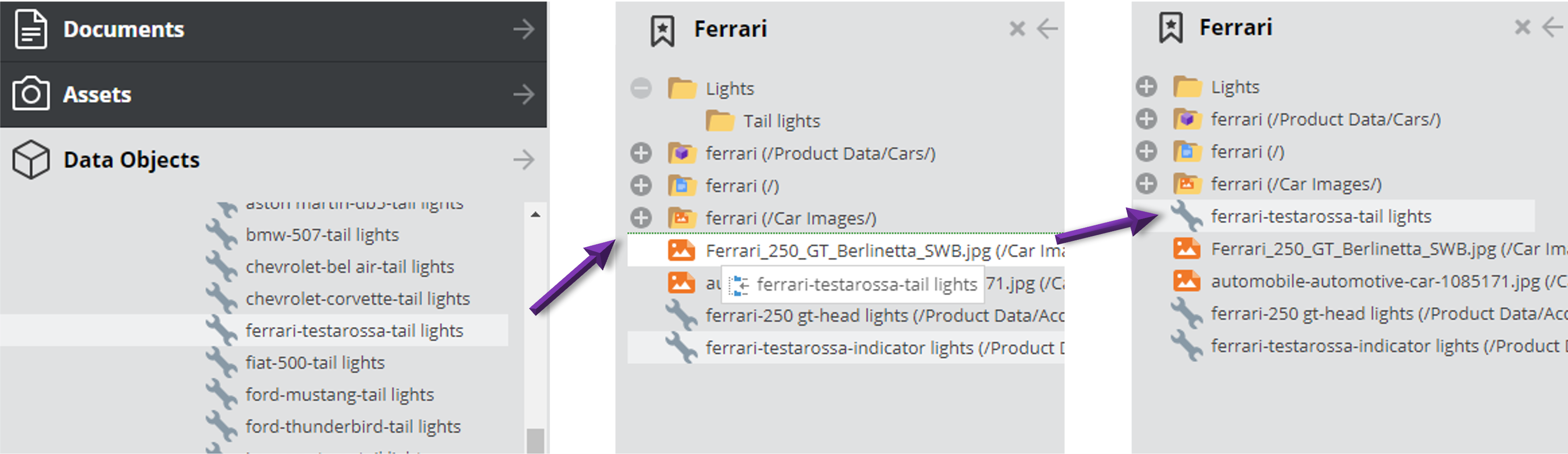This screenshot has height=454, width=1568.
Task: Open the Assets camera icon
Action: (31, 94)
